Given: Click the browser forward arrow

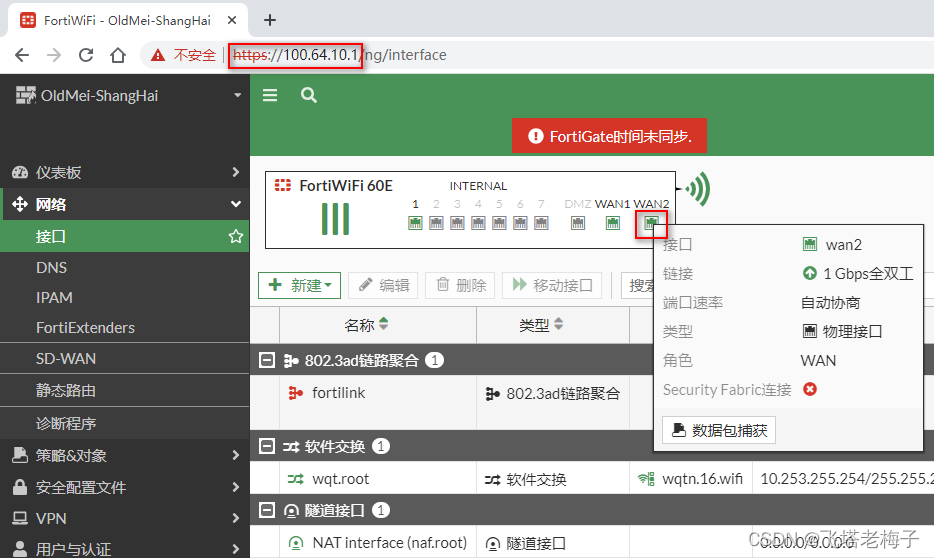Looking at the screenshot, I should point(54,55).
